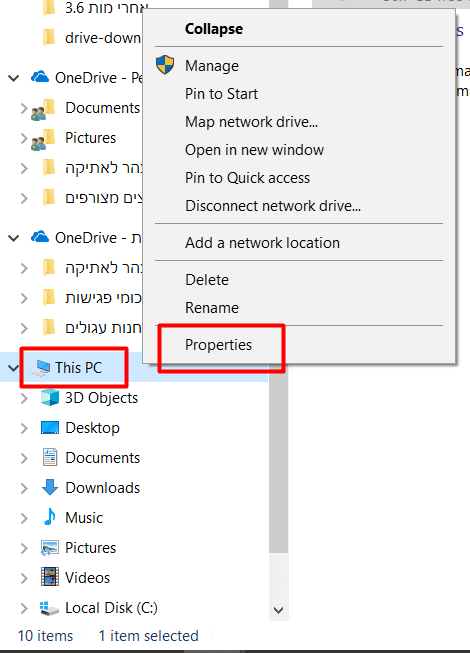Click the Manage shield icon
The image size is (470, 653).
click(165, 65)
